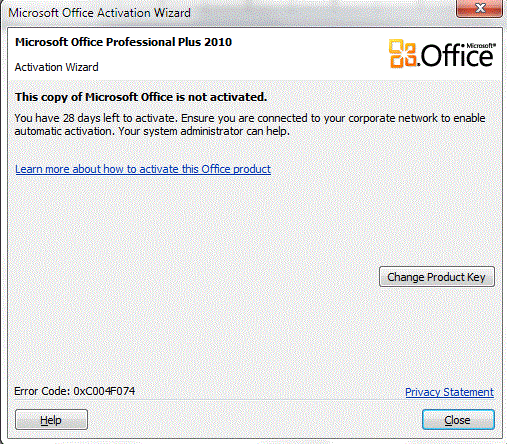Open the Learn more about activating Office link
The image size is (507, 444).
(x=143, y=169)
